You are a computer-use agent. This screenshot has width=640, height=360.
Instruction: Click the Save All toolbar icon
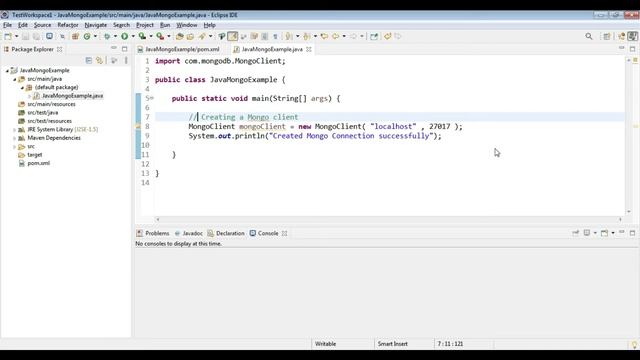36,36
